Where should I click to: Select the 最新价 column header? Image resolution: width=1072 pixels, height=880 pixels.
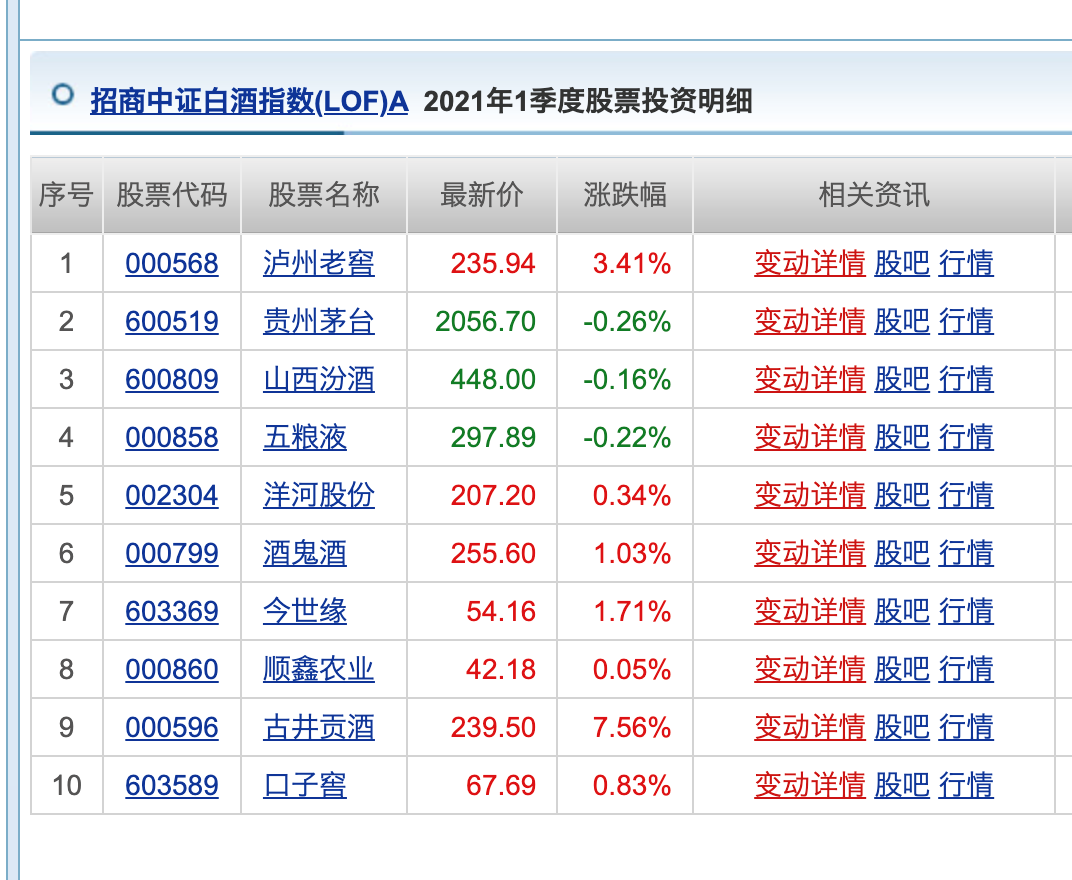[x=482, y=195]
